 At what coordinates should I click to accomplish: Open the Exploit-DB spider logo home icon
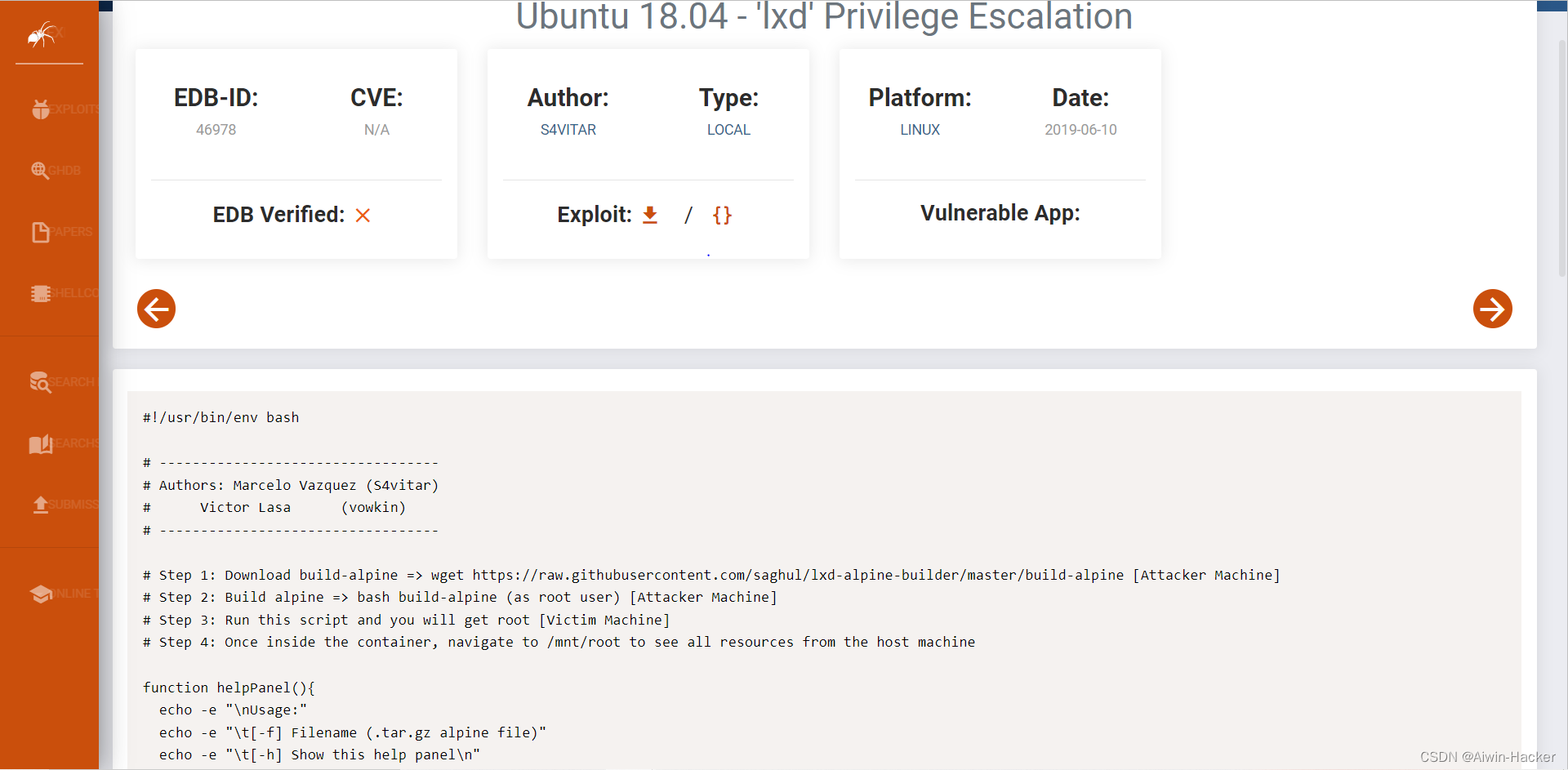pos(41,33)
